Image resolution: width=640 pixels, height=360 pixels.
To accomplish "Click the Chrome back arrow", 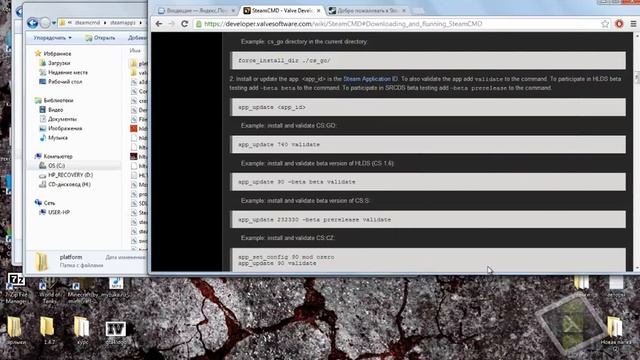I will tap(159, 24).
